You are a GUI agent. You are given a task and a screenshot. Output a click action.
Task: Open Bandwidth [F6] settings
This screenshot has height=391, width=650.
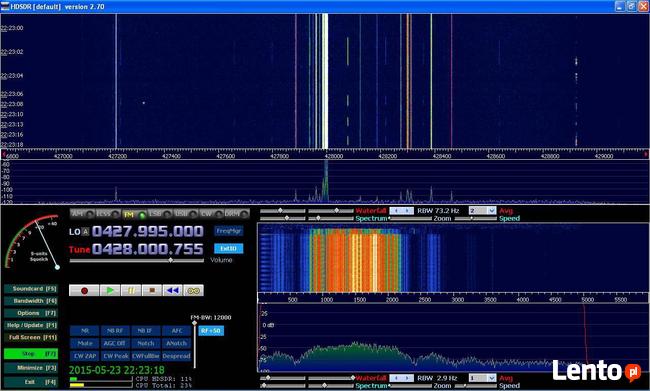[31, 301]
